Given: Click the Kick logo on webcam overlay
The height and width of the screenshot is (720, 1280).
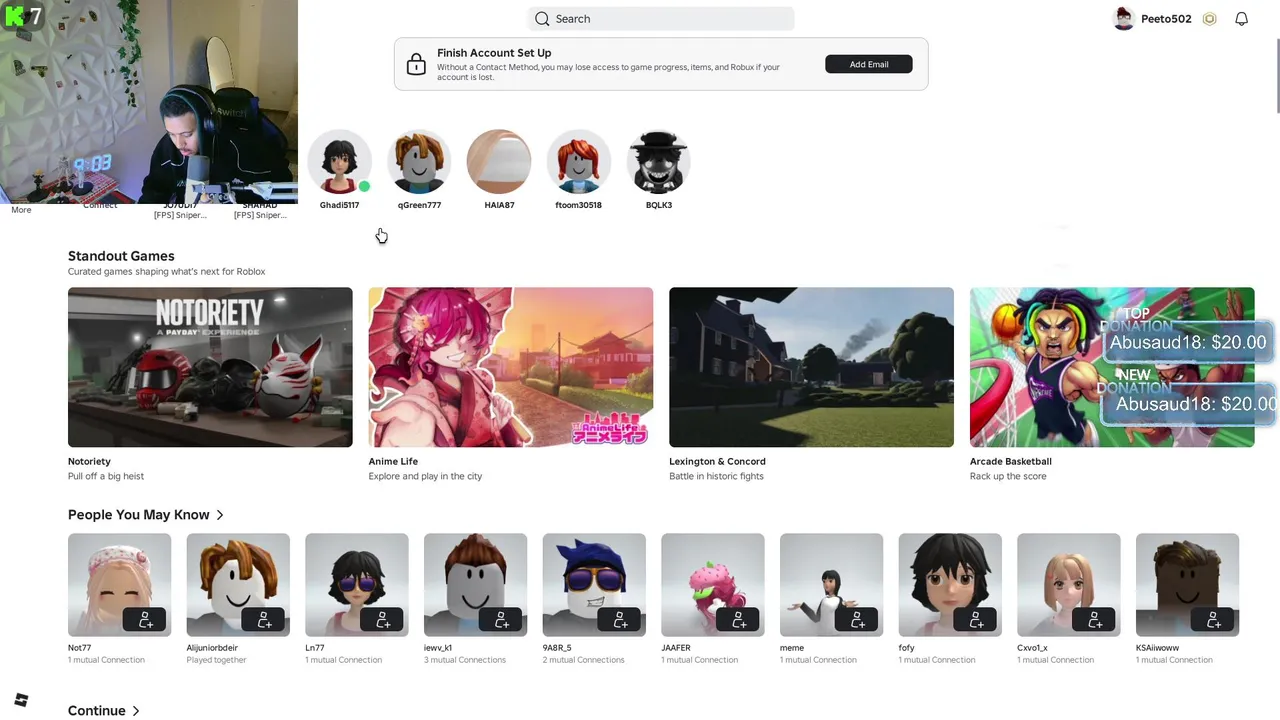Looking at the screenshot, I should [x=15, y=16].
